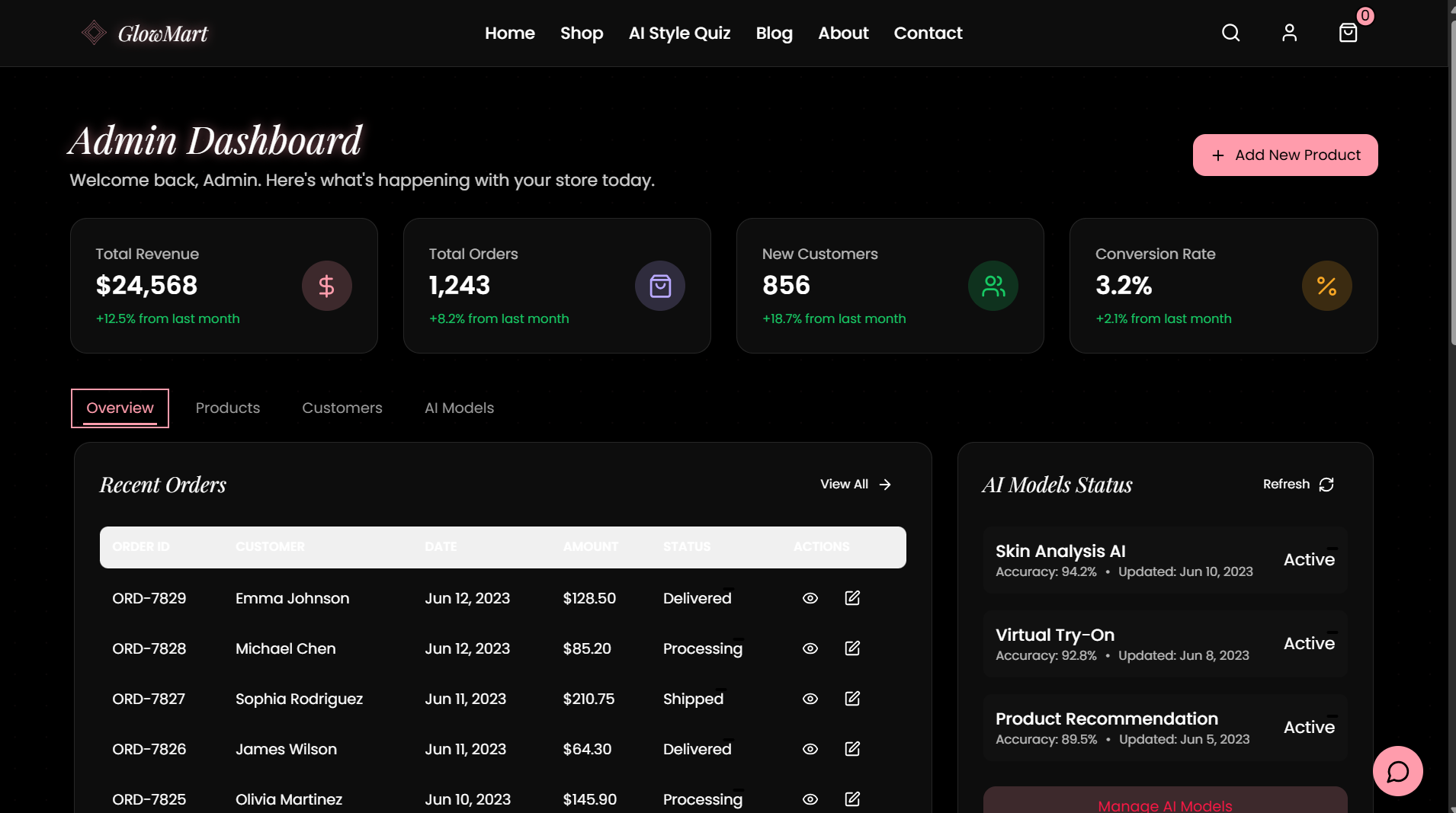This screenshot has width=1456, height=813.
Task: Click order ID ORD-7829
Action: click(x=149, y=598)
